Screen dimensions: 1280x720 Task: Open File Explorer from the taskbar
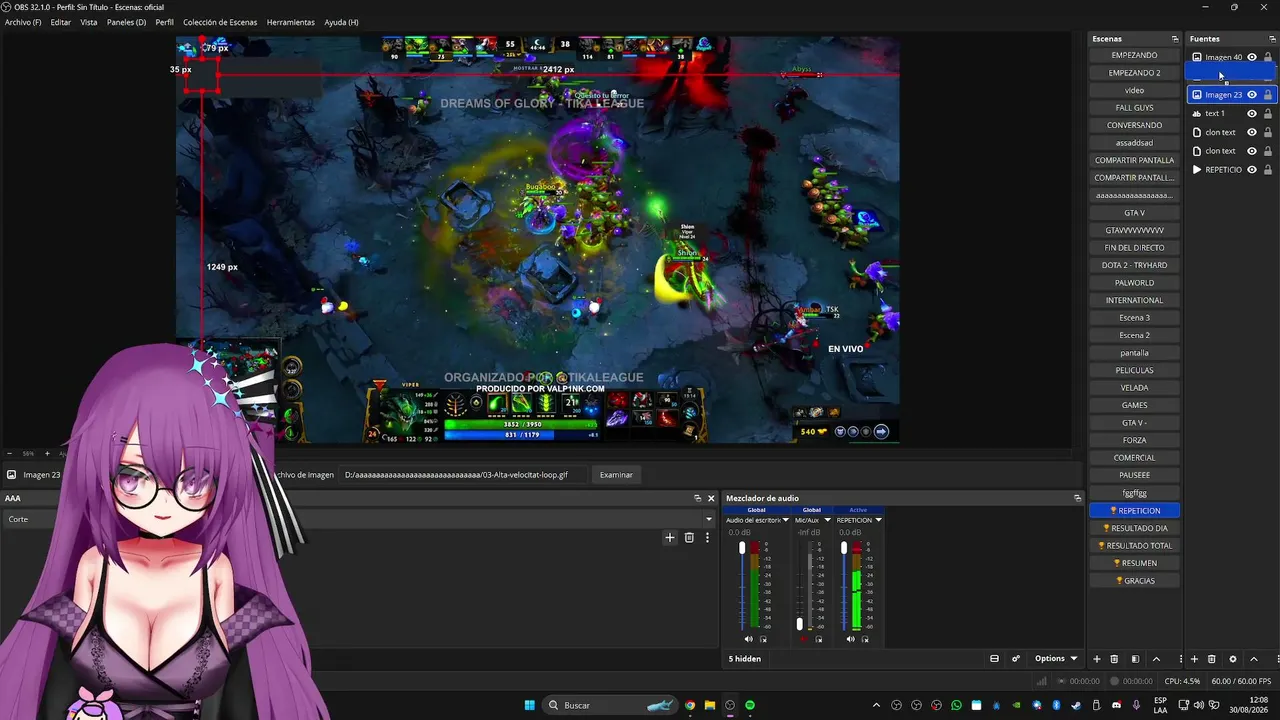click(710, 705)
